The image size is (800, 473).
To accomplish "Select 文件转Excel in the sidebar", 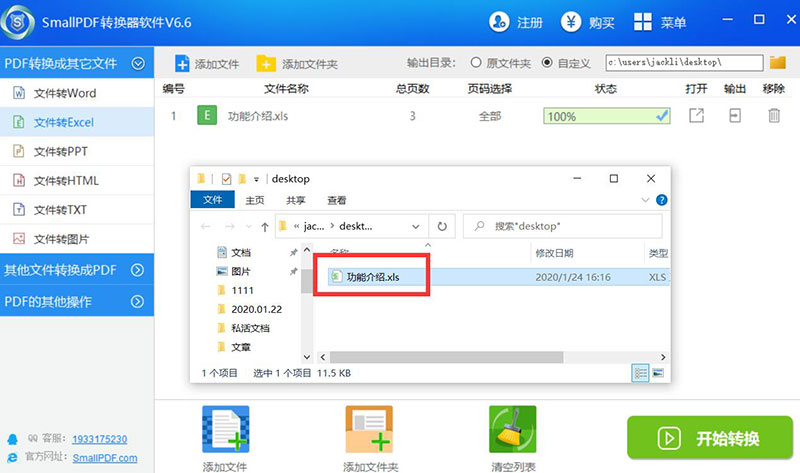I will click(x=77, y=122).
